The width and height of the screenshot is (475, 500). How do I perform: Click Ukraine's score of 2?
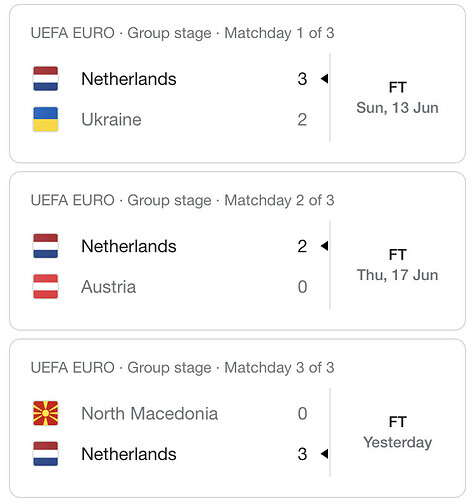[x=302, y=119]
